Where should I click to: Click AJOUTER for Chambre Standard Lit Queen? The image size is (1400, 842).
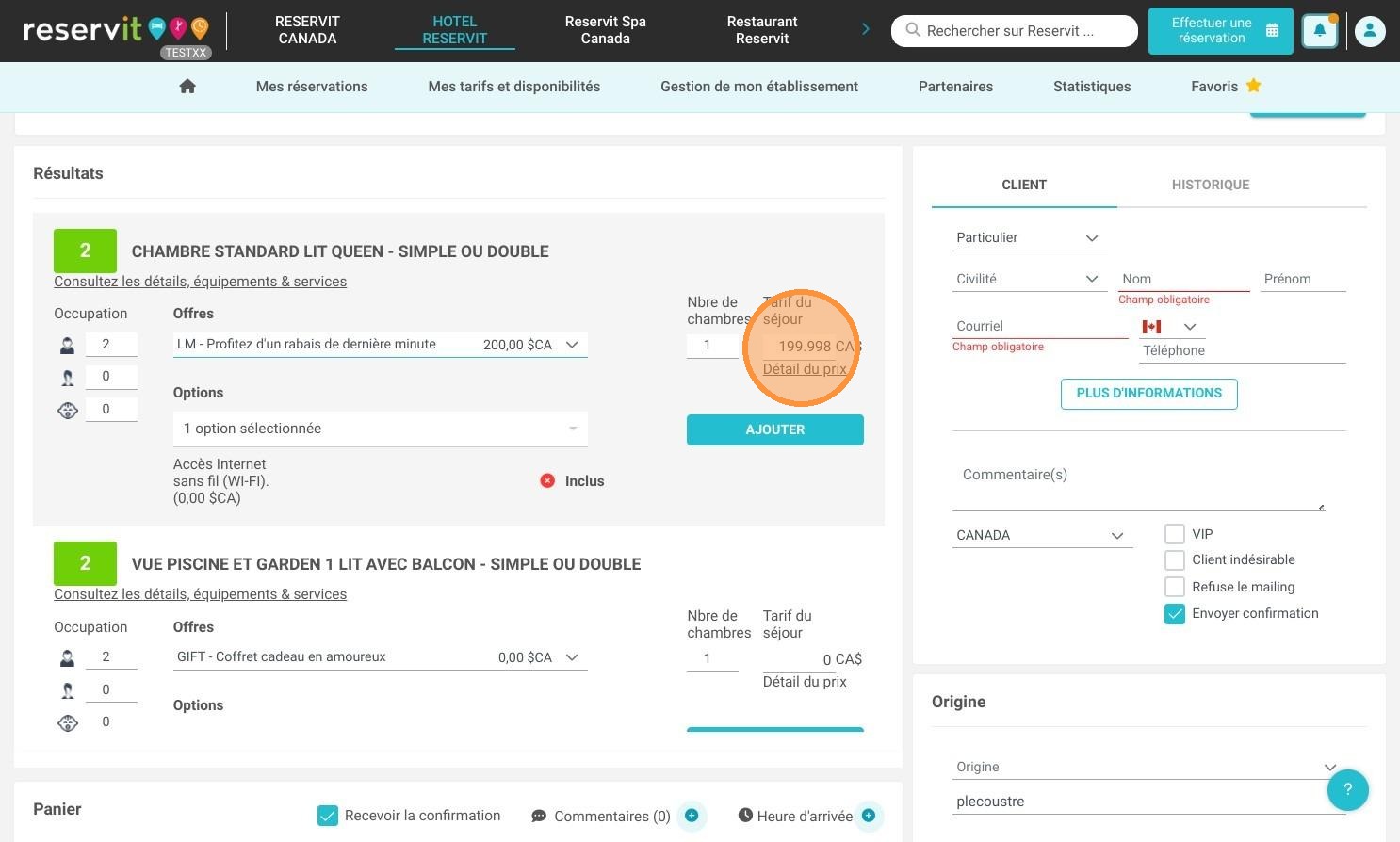pos(775,429)
